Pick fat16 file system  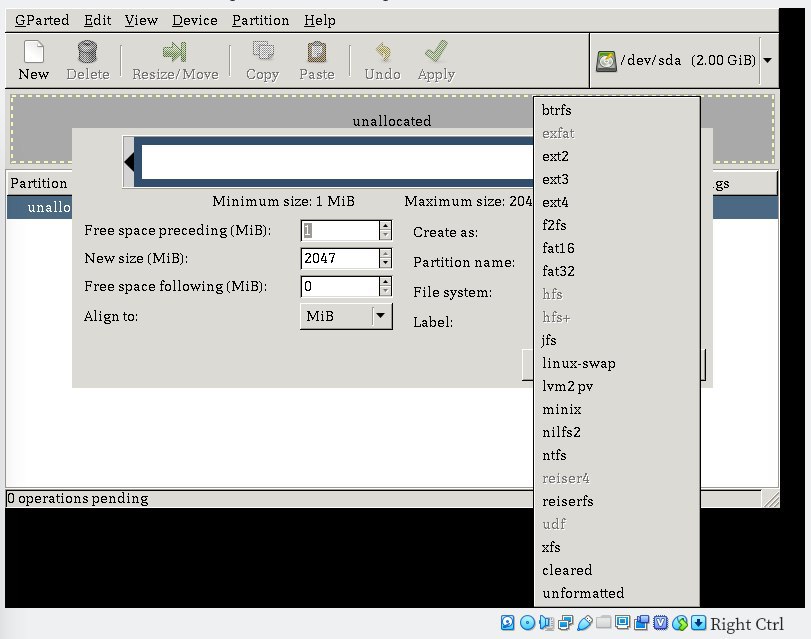point(617,248)
